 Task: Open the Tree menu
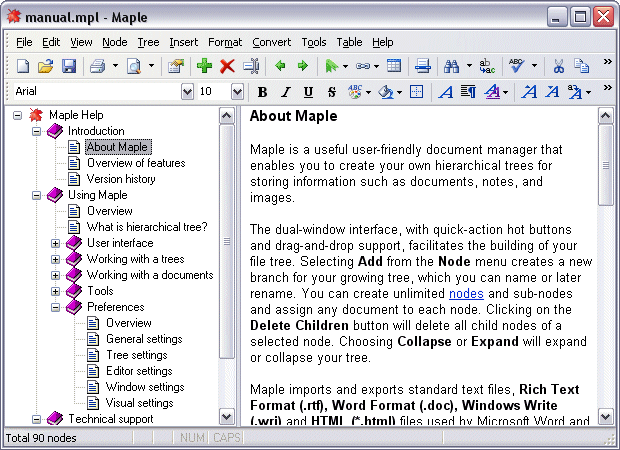(148, 42)
